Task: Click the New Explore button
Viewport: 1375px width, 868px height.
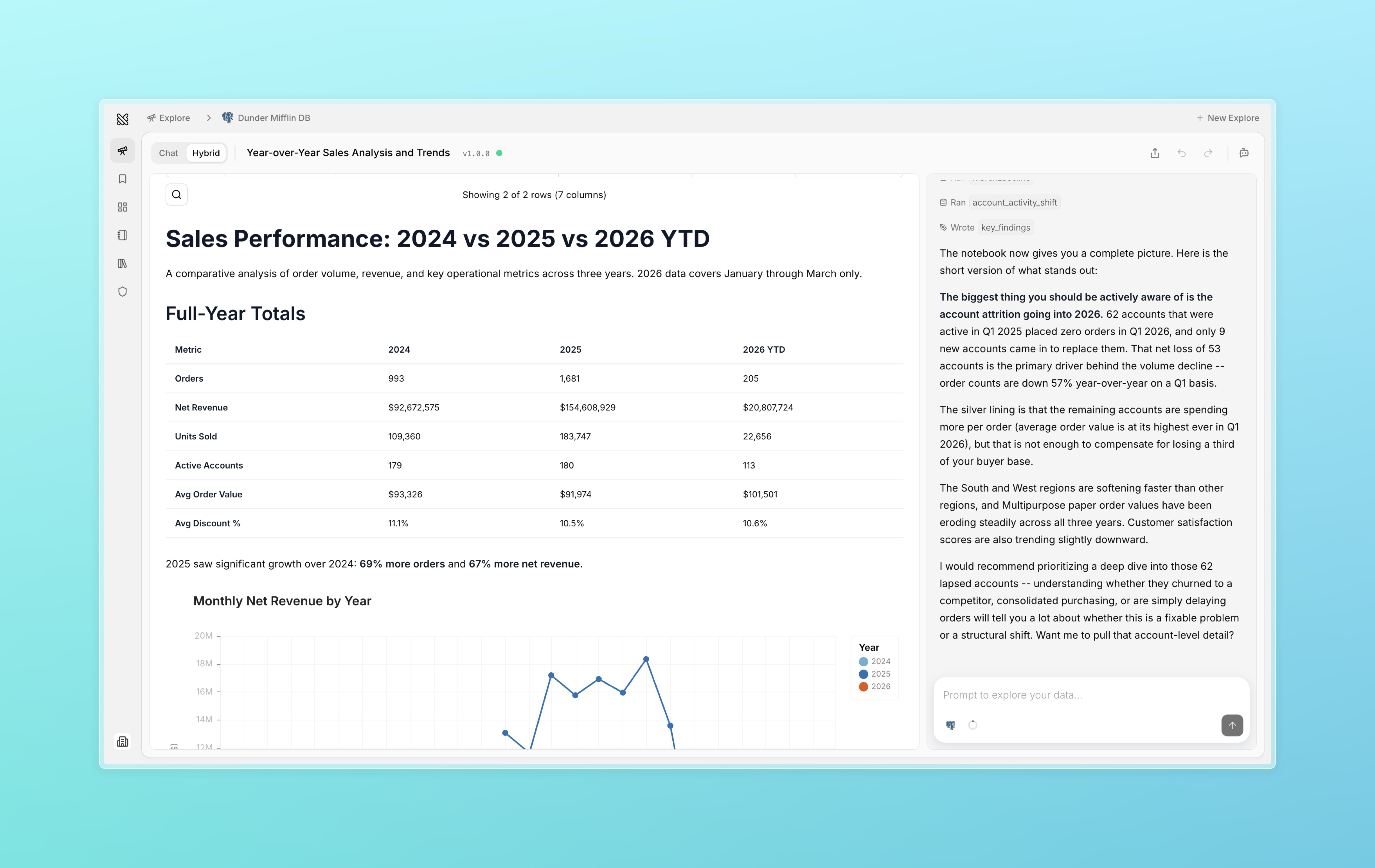Action: [1228, 118]
